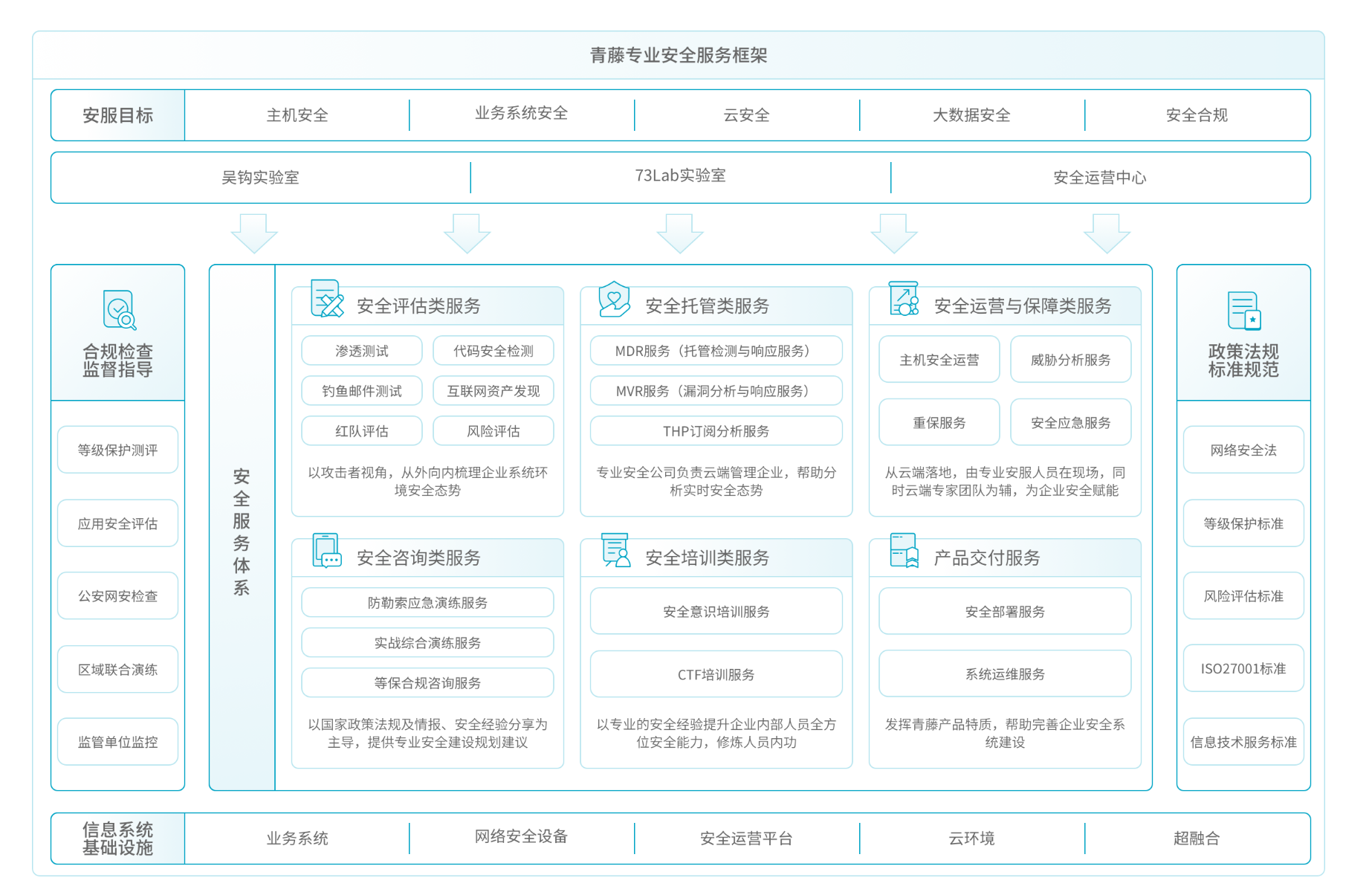Click 风险评估标准 item
Screen dimensions: 1372x895
(1244, 596)
